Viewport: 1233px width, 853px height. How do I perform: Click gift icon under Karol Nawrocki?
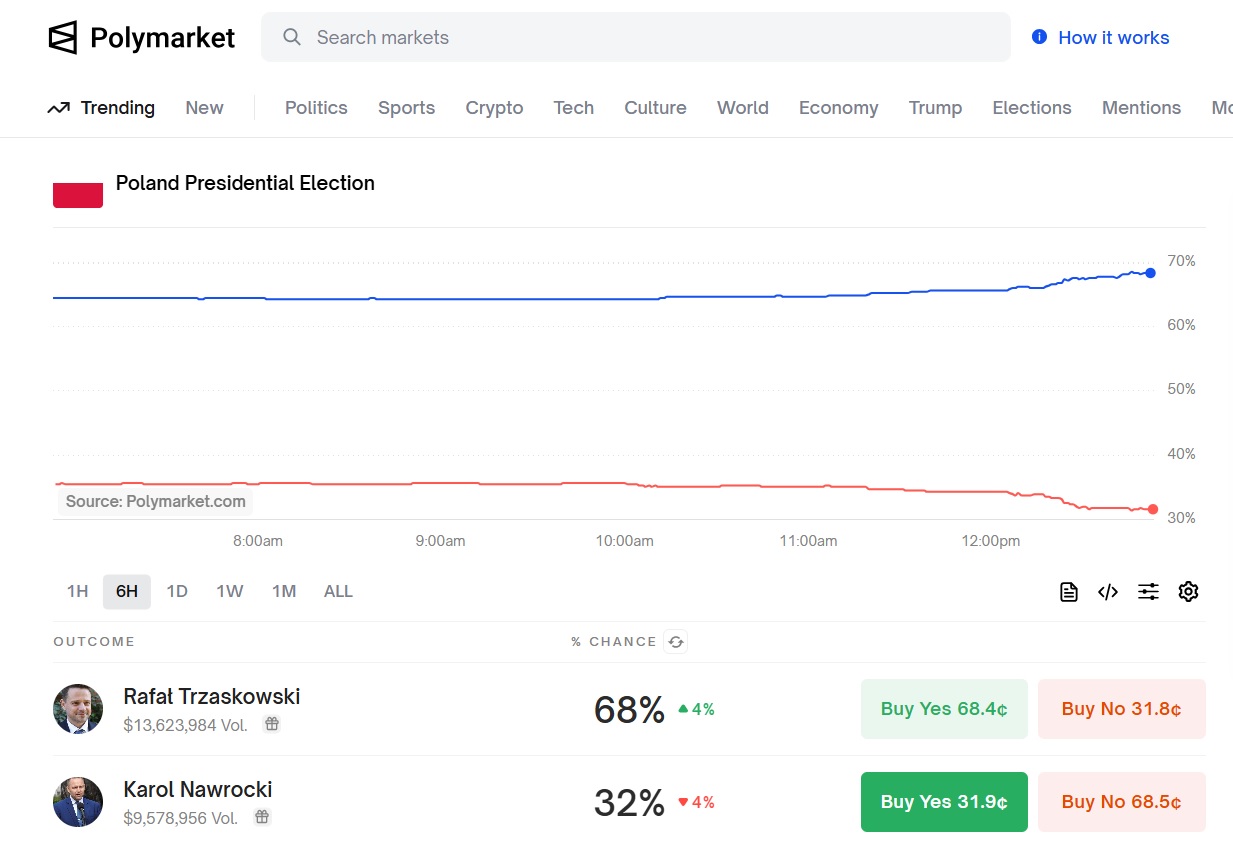click(262, 817)
